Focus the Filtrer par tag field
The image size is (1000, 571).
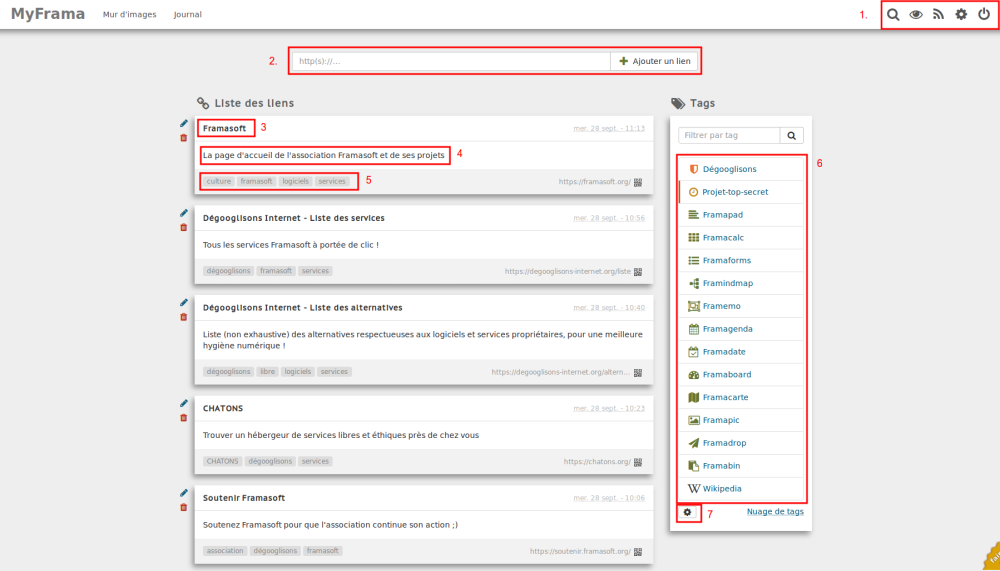pyautogui.click(x=729, y=135)
